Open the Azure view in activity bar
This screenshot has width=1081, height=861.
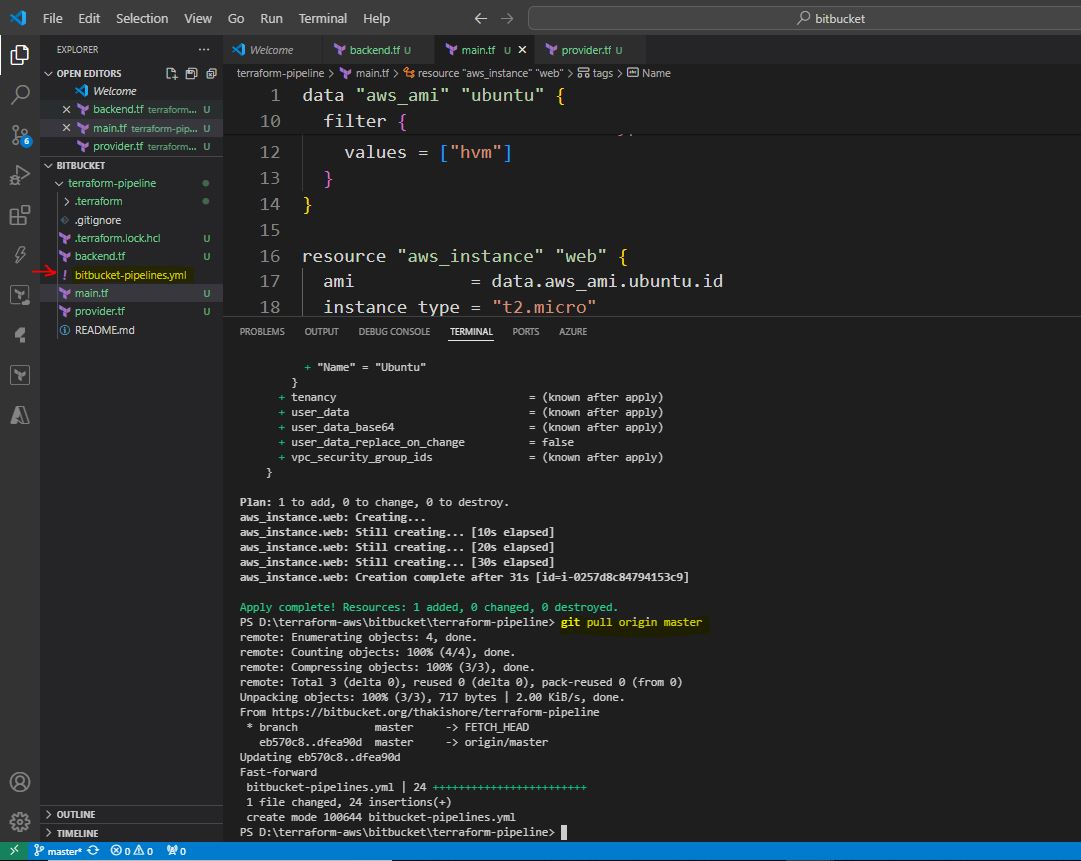pyautogui.click(x=19, y=414)
